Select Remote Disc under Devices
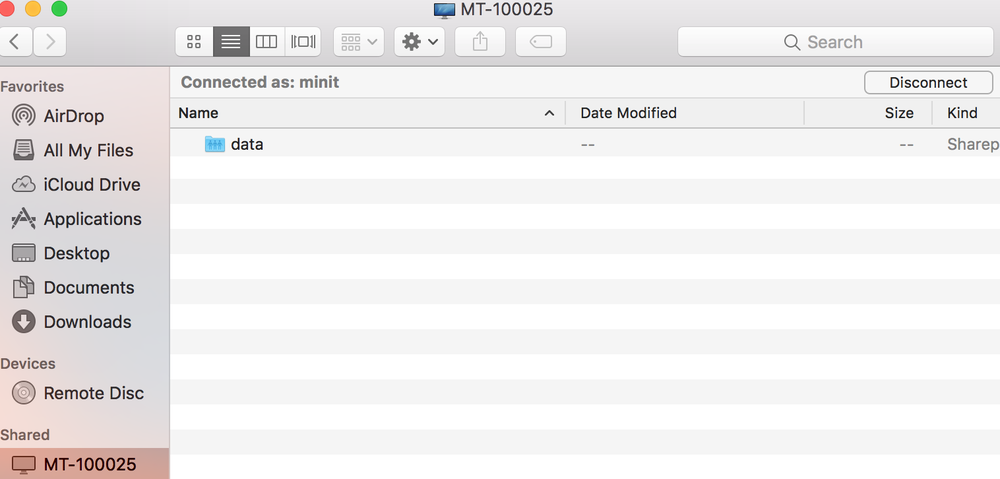 (84, 393)
